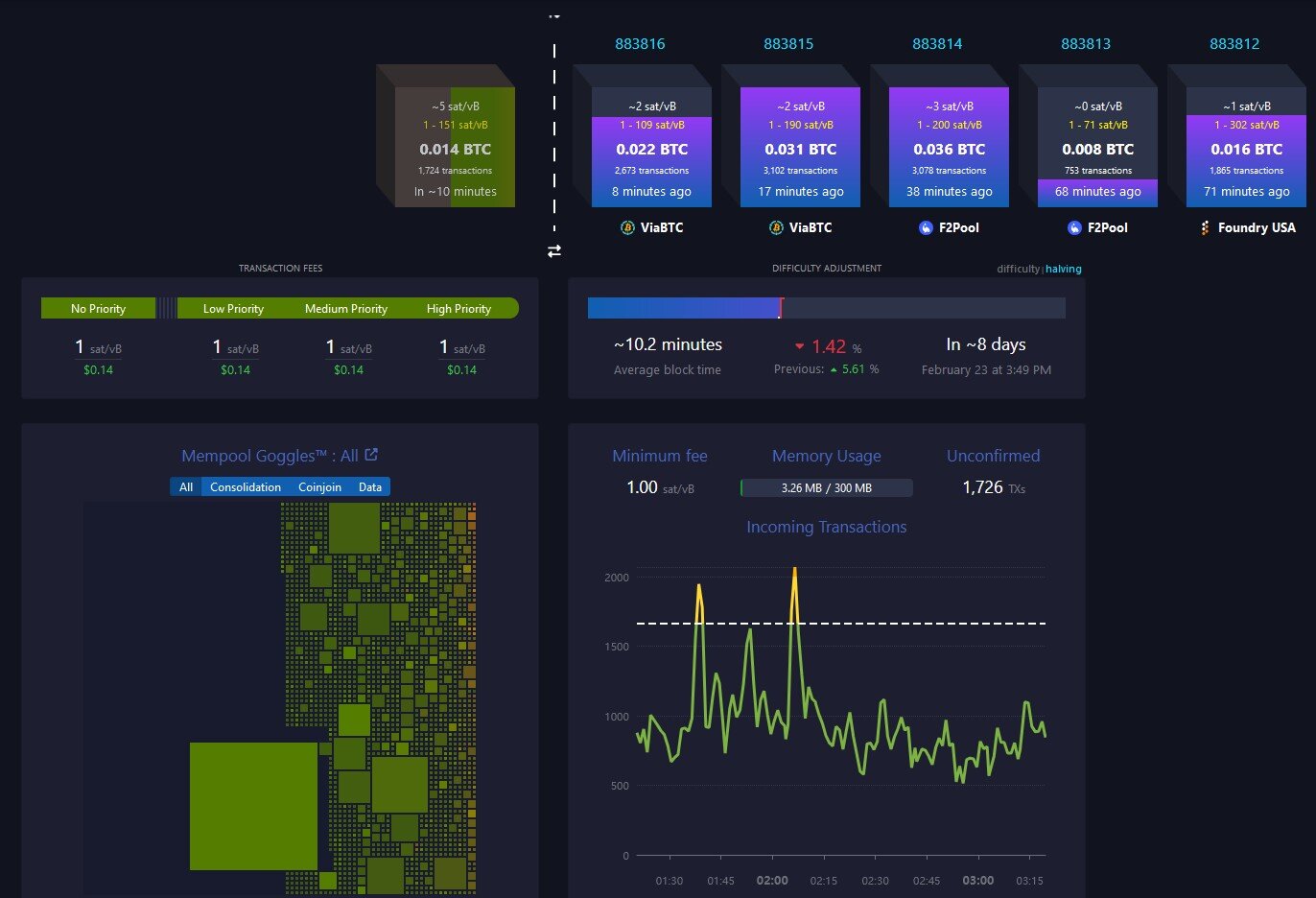Open block height 883816 link

(x=640, y=44)
